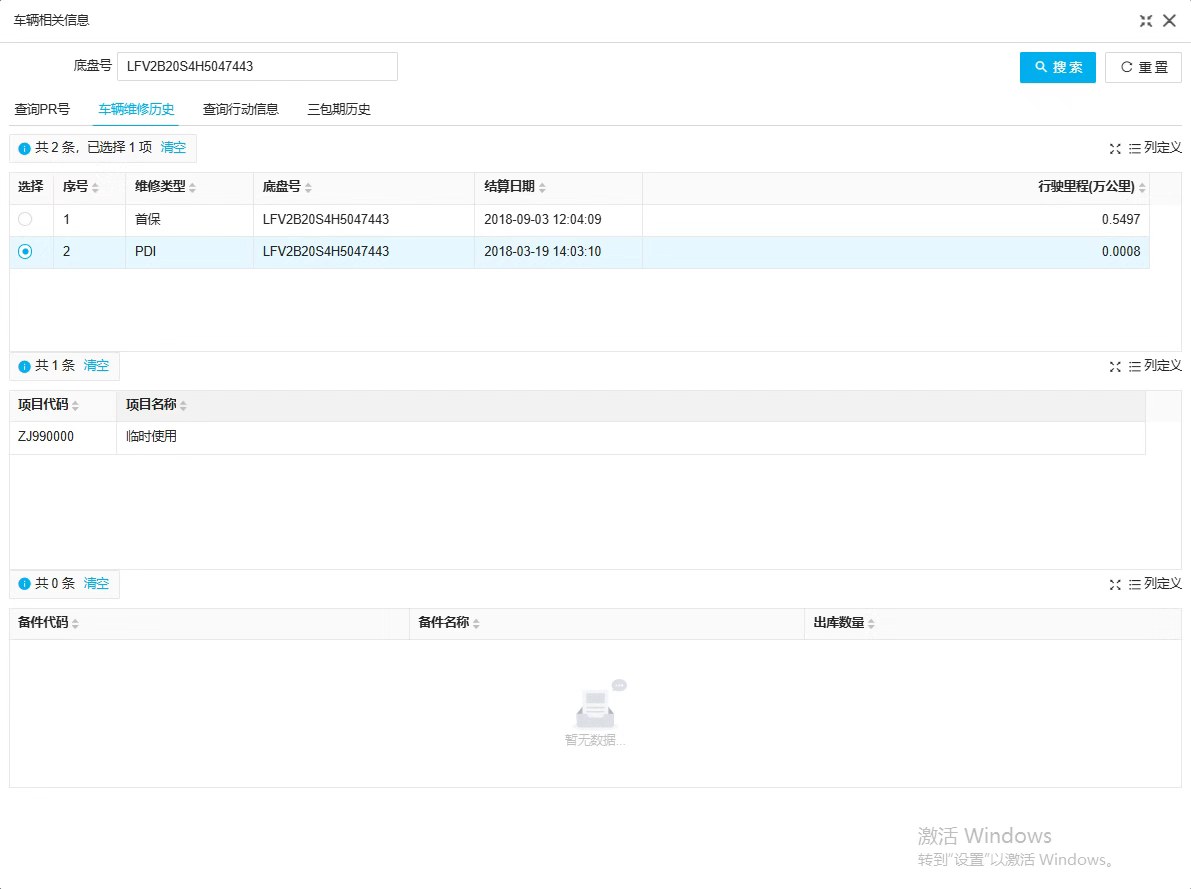This screenshot has width=1191, height=889.
Task: Sort by 维修类型 column
Action: click(x=192, y=188)
